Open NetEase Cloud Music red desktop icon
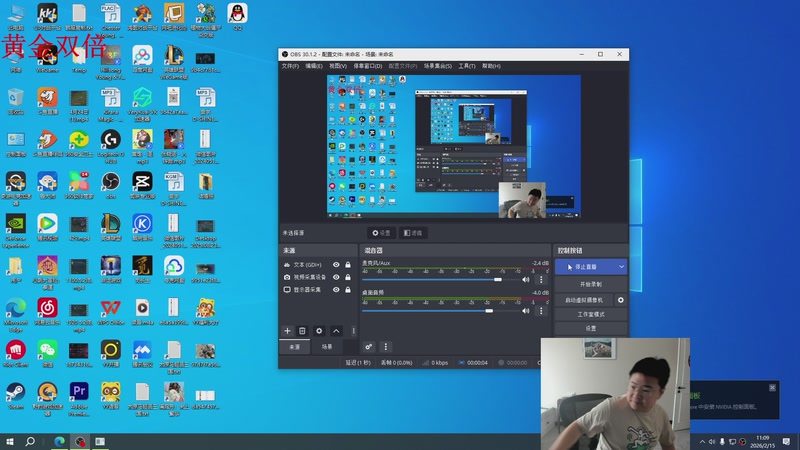The width and height of the screenshot is (800, 450). tap(47, 312)
